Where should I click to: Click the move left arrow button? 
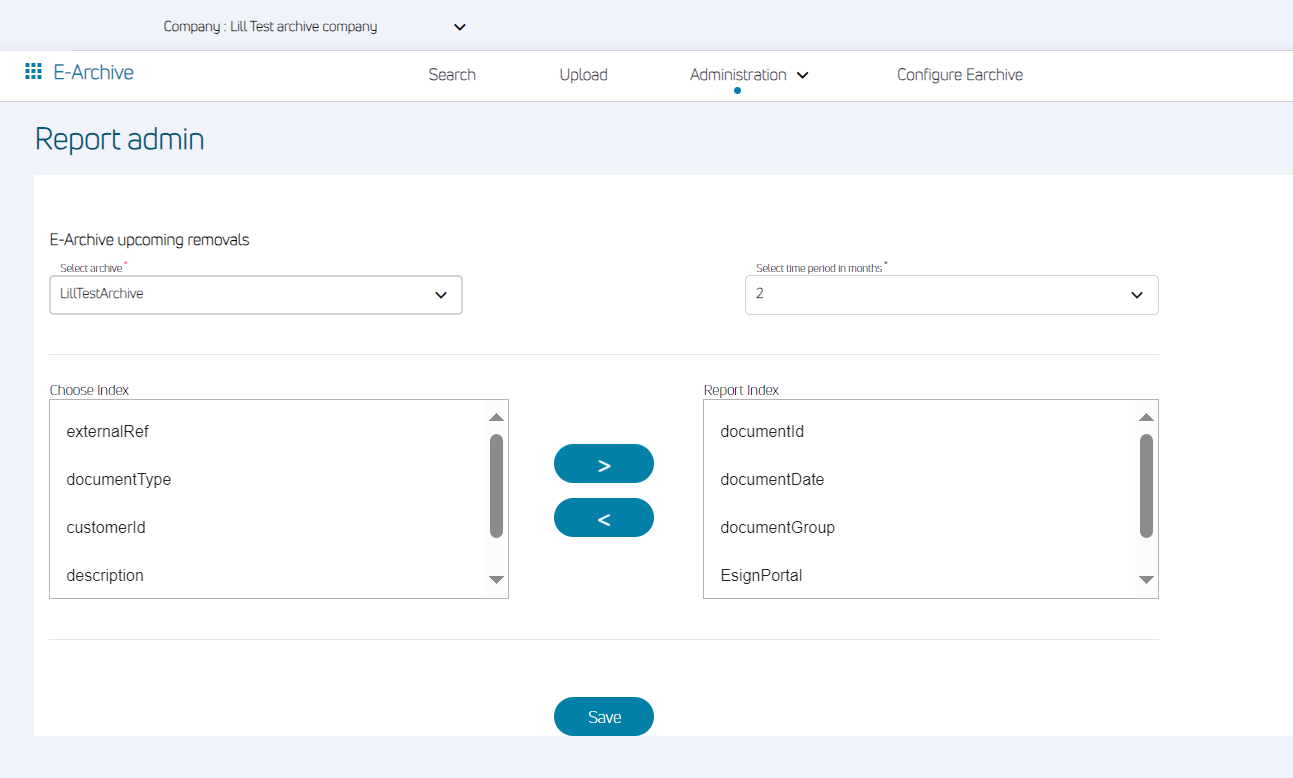(603, 518)
